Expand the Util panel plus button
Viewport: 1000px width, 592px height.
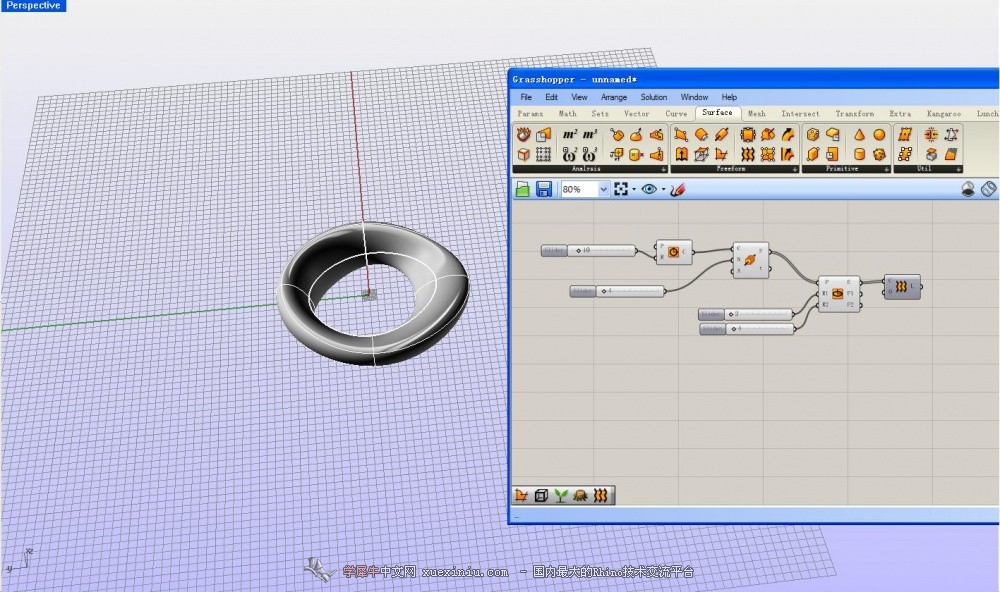958,169
